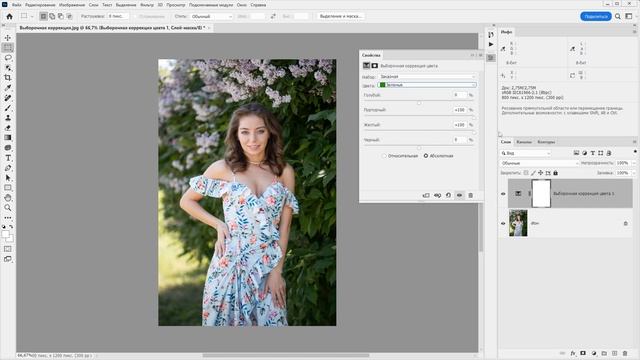Select the Eyedropper tool
Image resolution: width=640 pixels, height=360 pixels.
coord(8,88)
